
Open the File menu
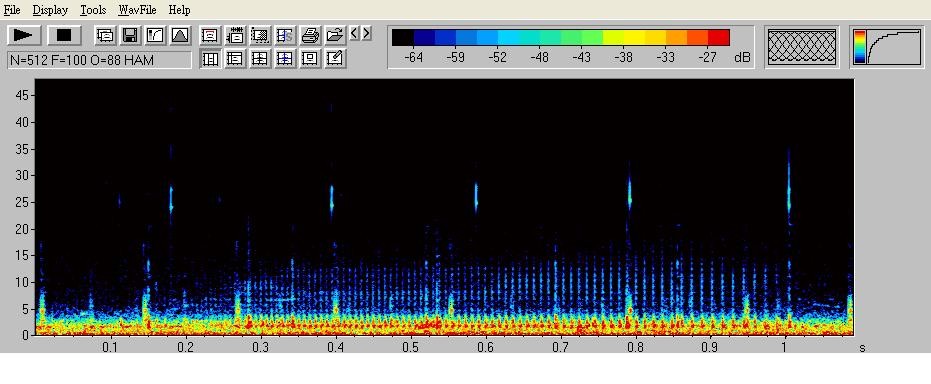click(x=12, y=10)
